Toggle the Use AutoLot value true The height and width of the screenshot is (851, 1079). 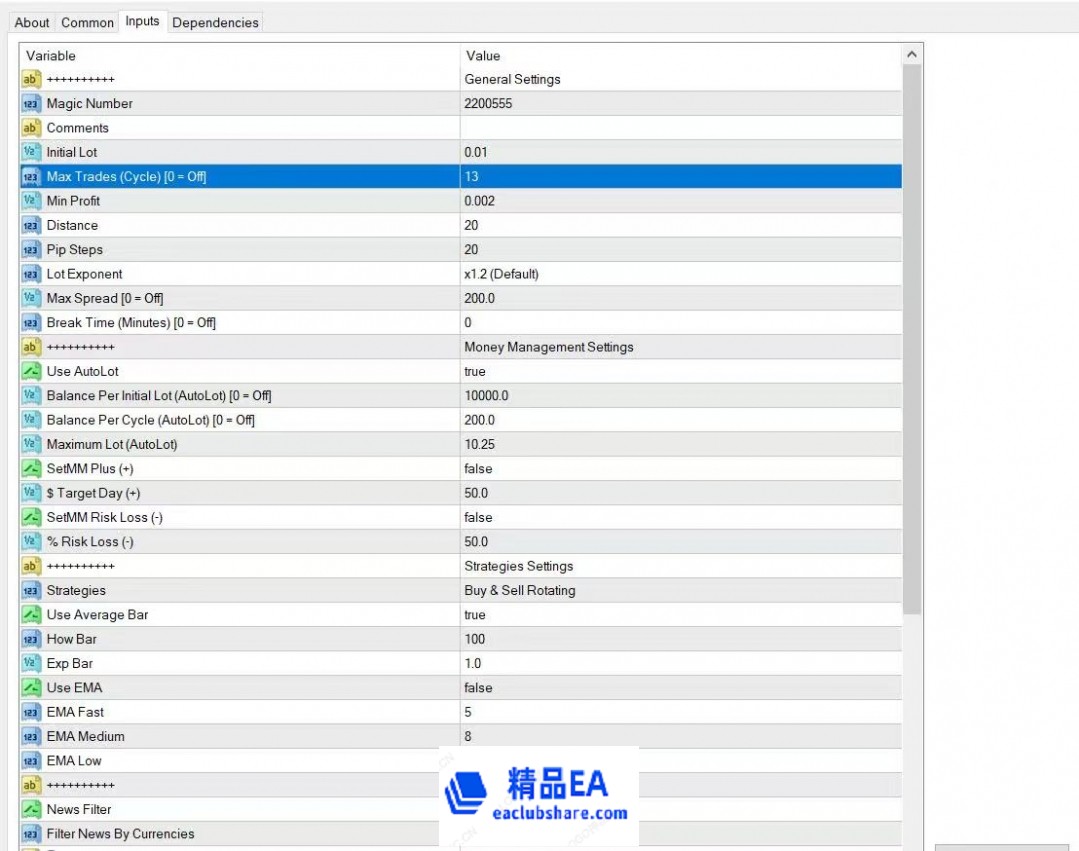pyautogui.click(x=475, y=371)
